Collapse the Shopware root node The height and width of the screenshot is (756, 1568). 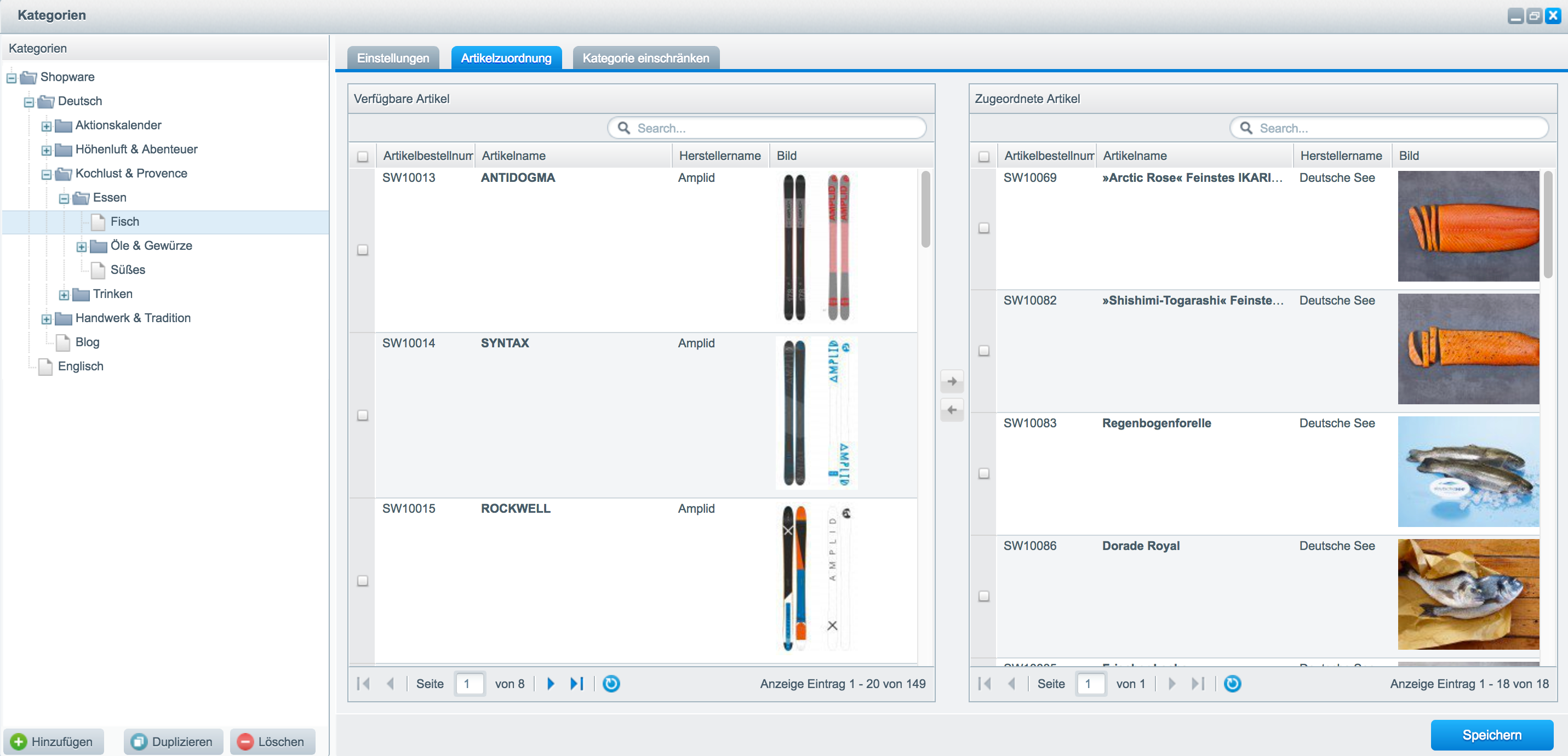pyautogui.click(x=11, y=78)
